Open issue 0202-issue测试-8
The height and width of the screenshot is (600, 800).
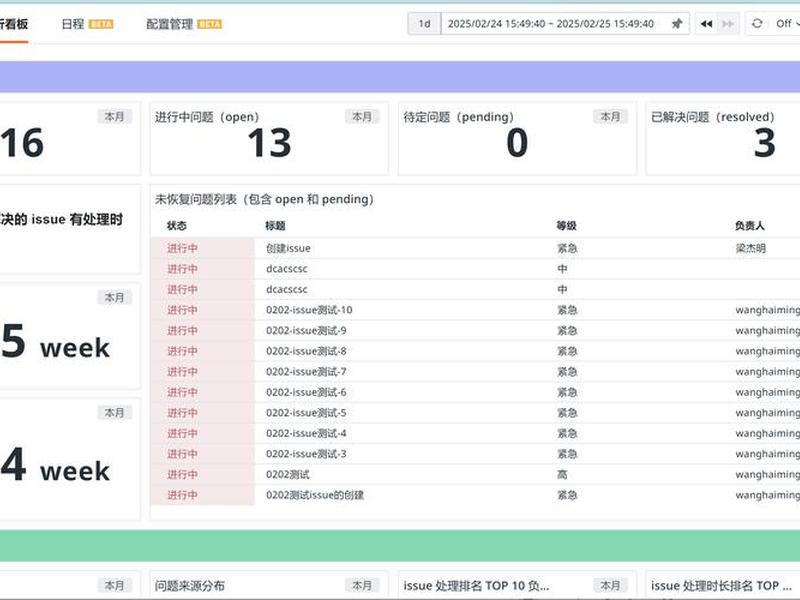click(x=306, y=351)
